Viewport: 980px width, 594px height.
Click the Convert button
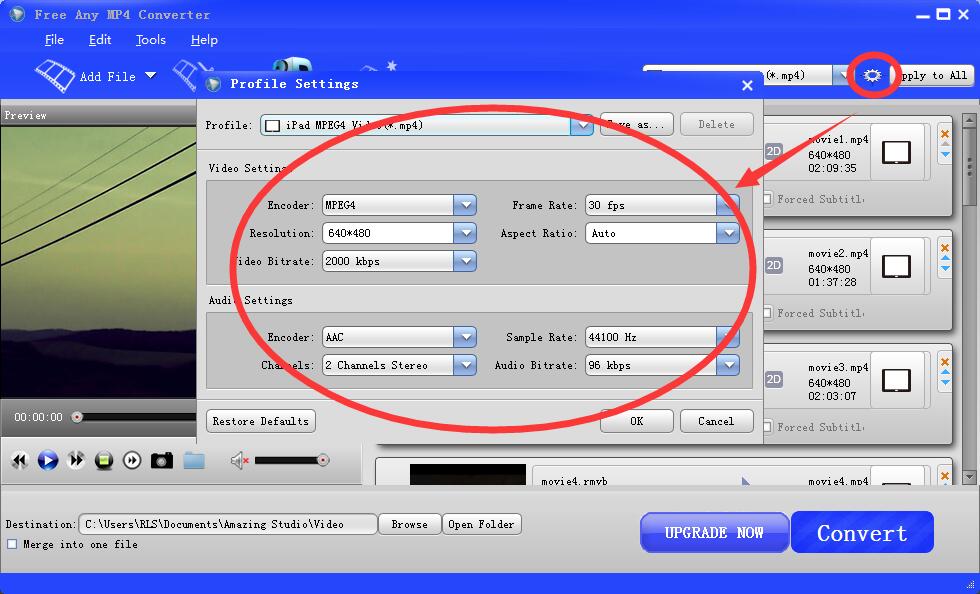(862, 533)
